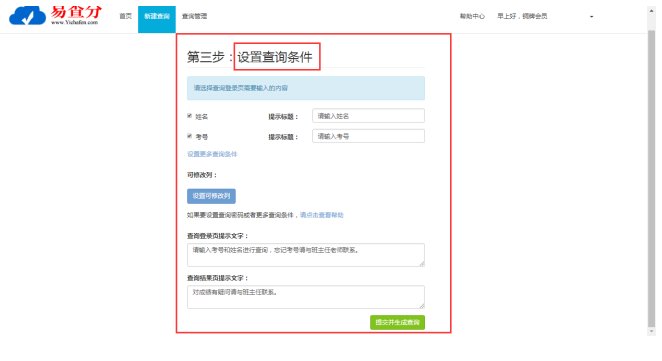Click the page scrollbar up arrow
The image size is (662, 361).
651,11
